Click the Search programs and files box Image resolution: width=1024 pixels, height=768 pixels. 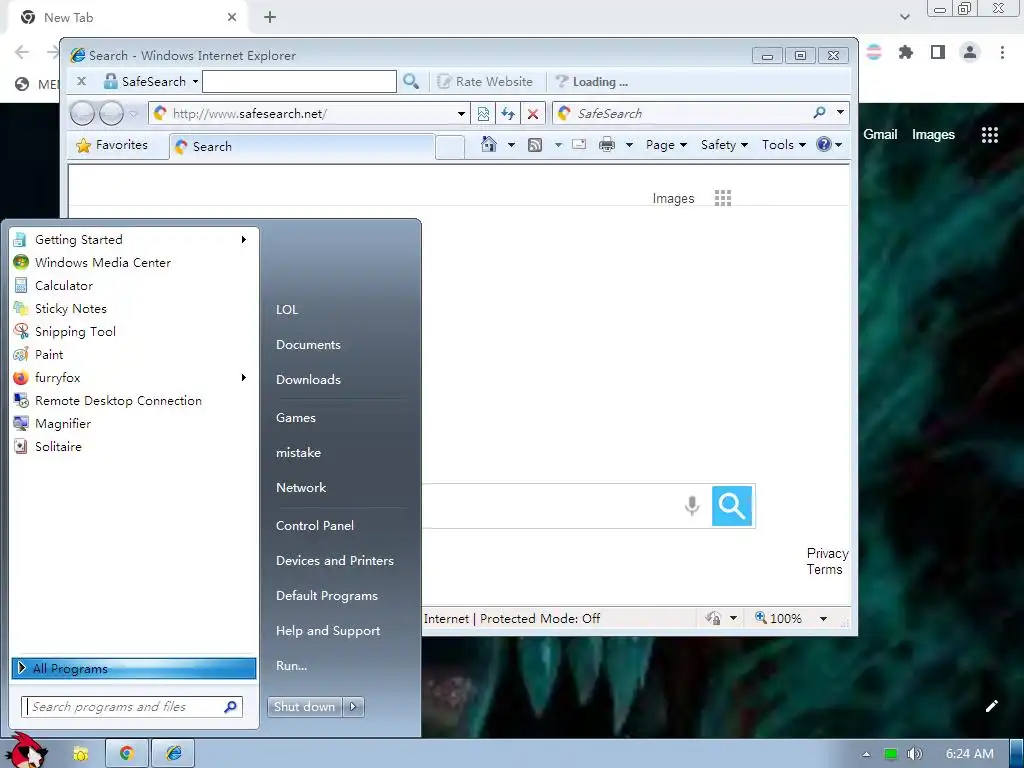tap(133, 707)
